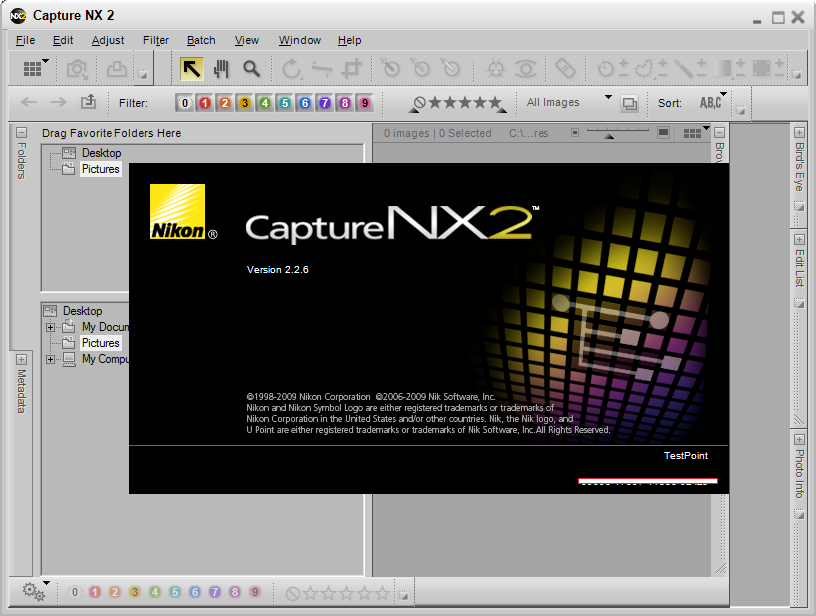Select the Fill/Remove tool

(761, 68)
